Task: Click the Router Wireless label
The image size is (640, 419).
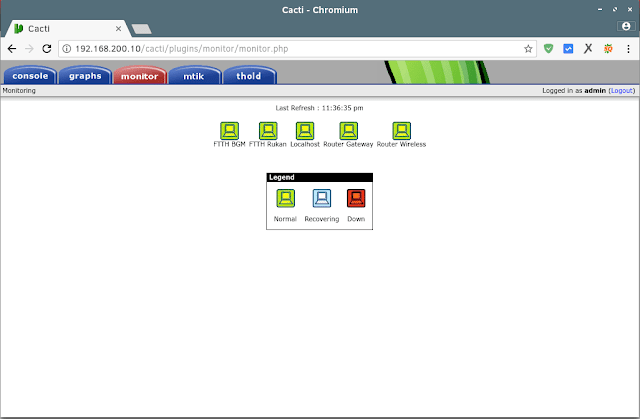Action: [x=401, y=144]
